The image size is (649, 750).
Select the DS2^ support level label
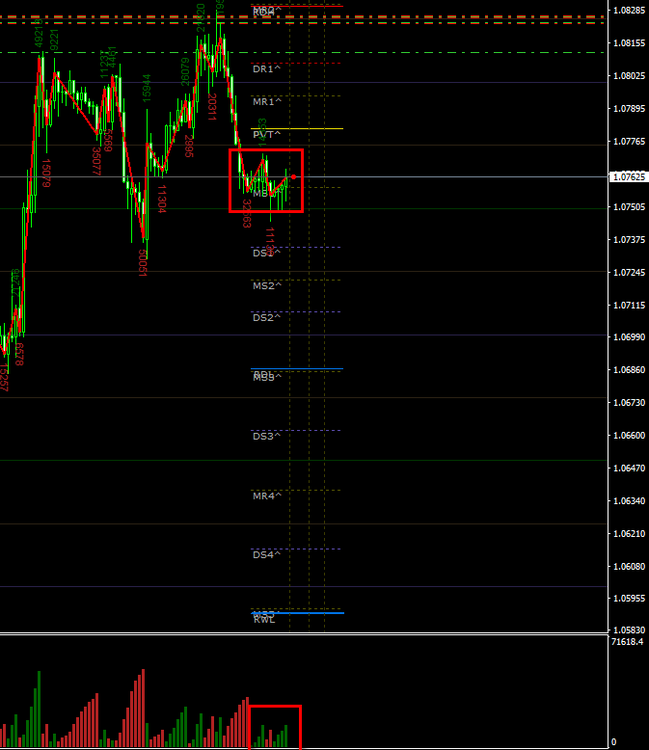(266, 318)
